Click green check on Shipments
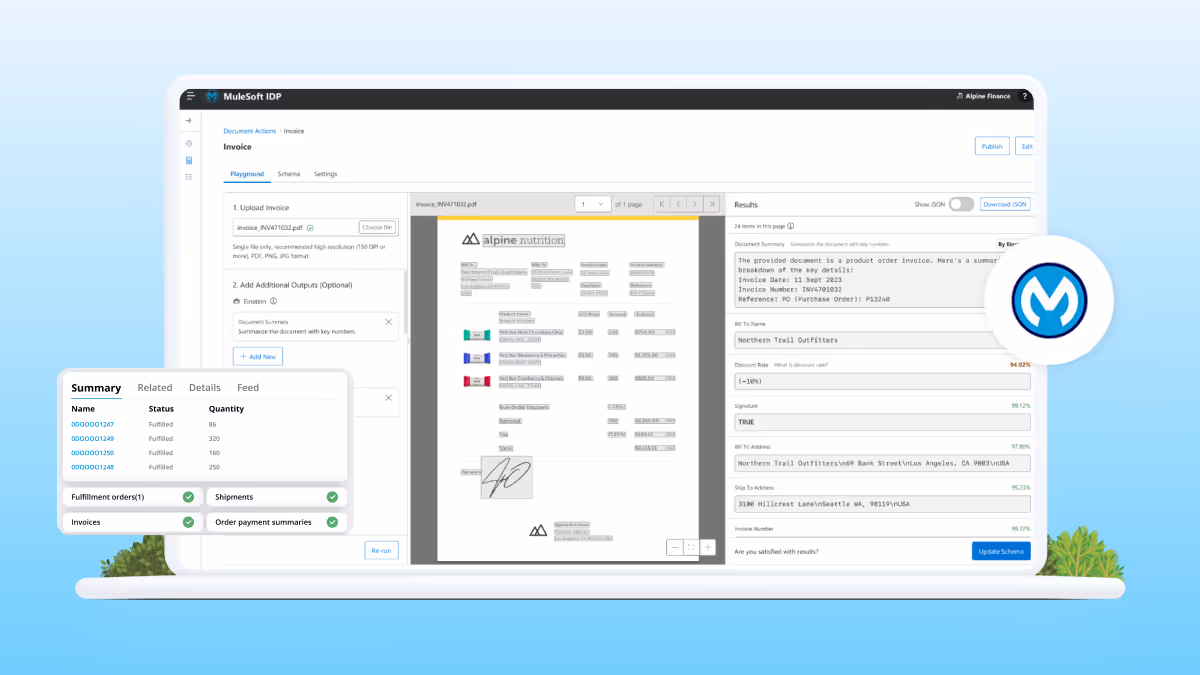 click(x=332, y=497)
